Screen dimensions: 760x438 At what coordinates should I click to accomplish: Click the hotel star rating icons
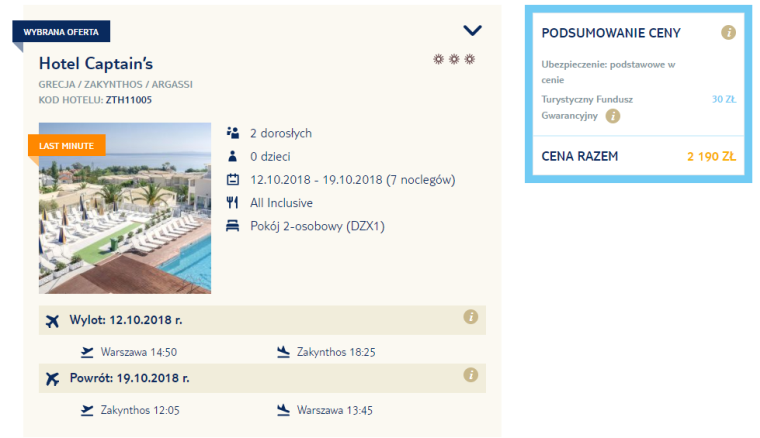point(454,60)
